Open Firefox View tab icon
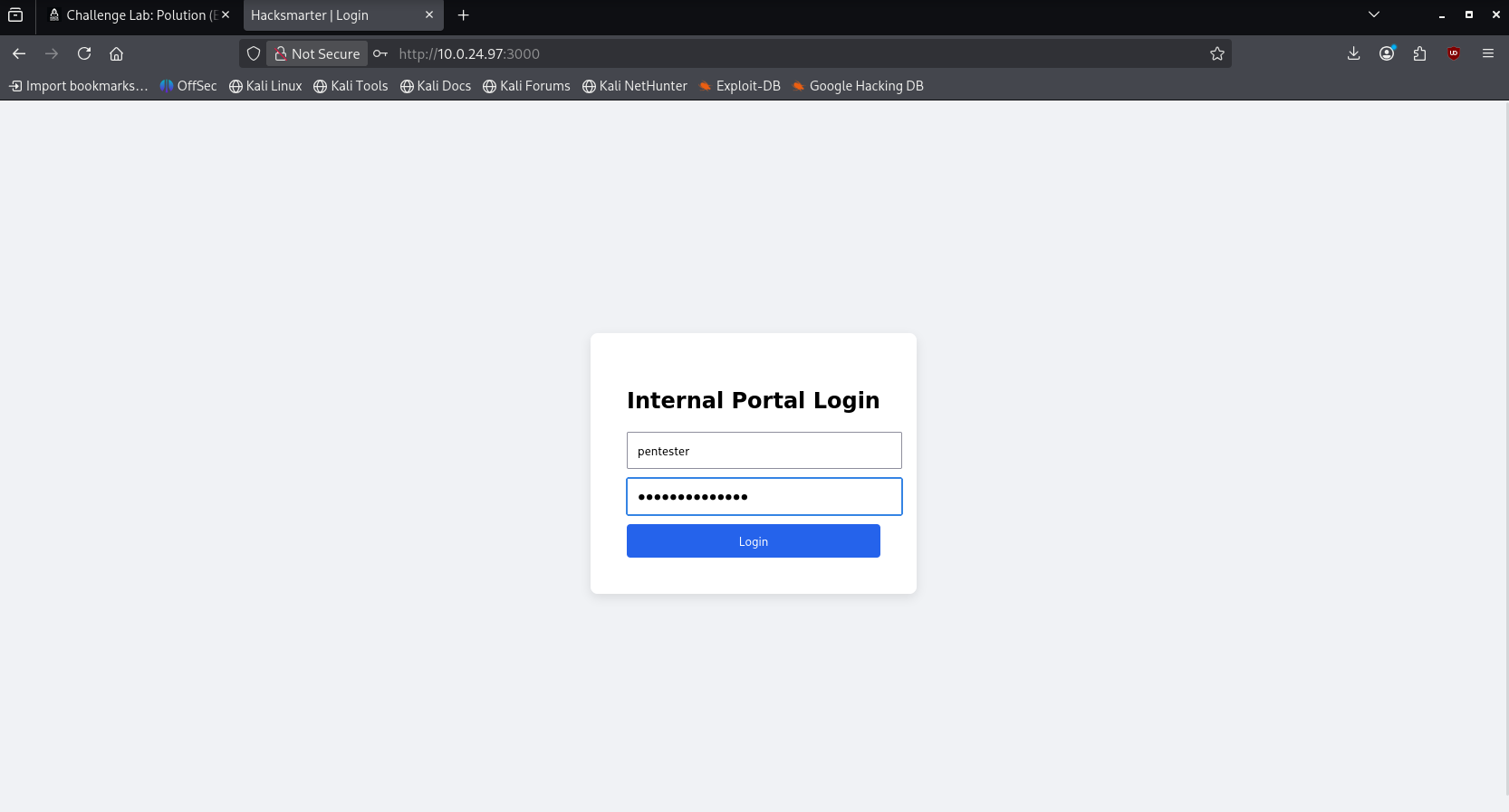 [x=15, y=14]
